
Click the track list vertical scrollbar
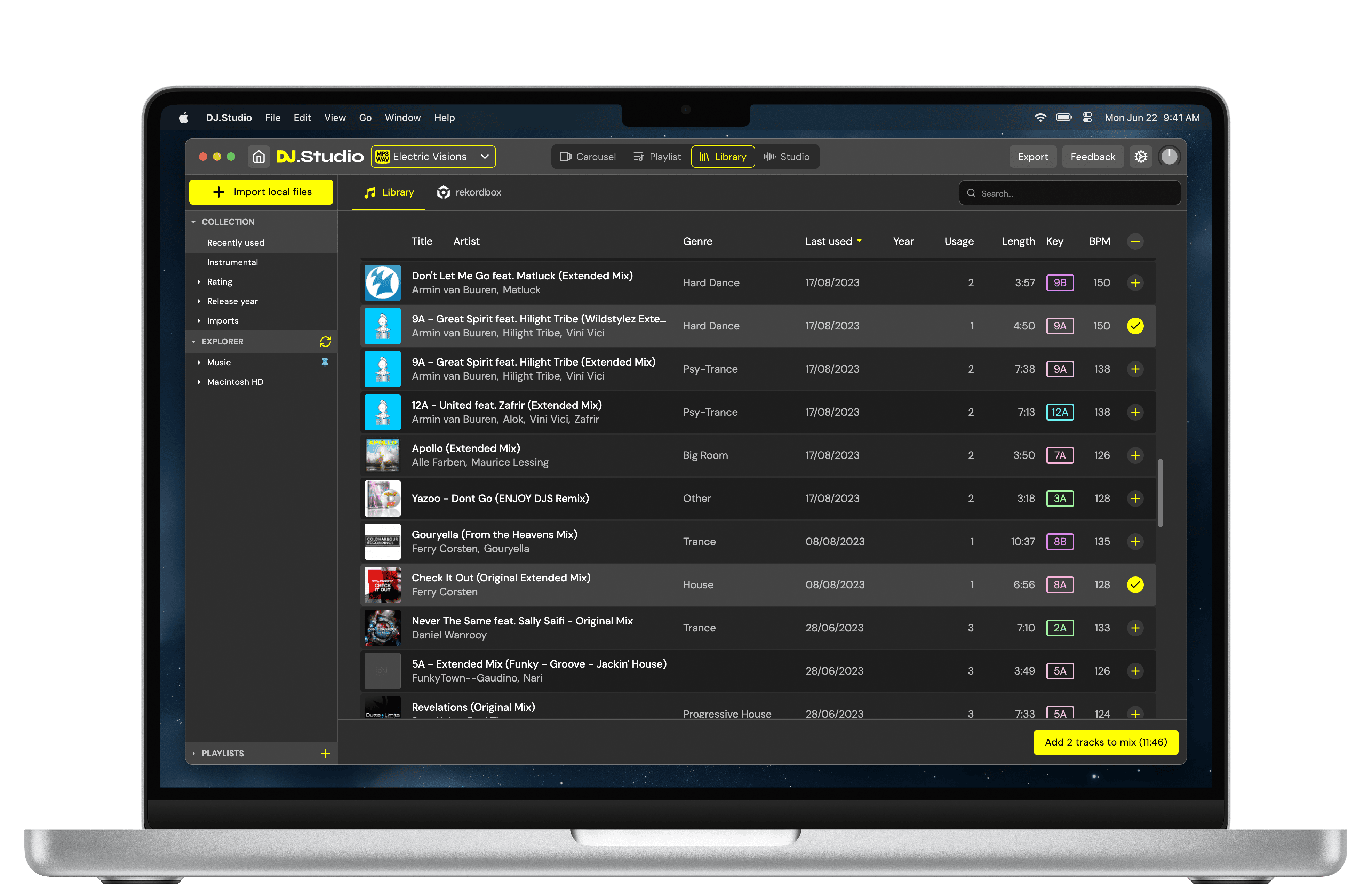[1160, 493]
